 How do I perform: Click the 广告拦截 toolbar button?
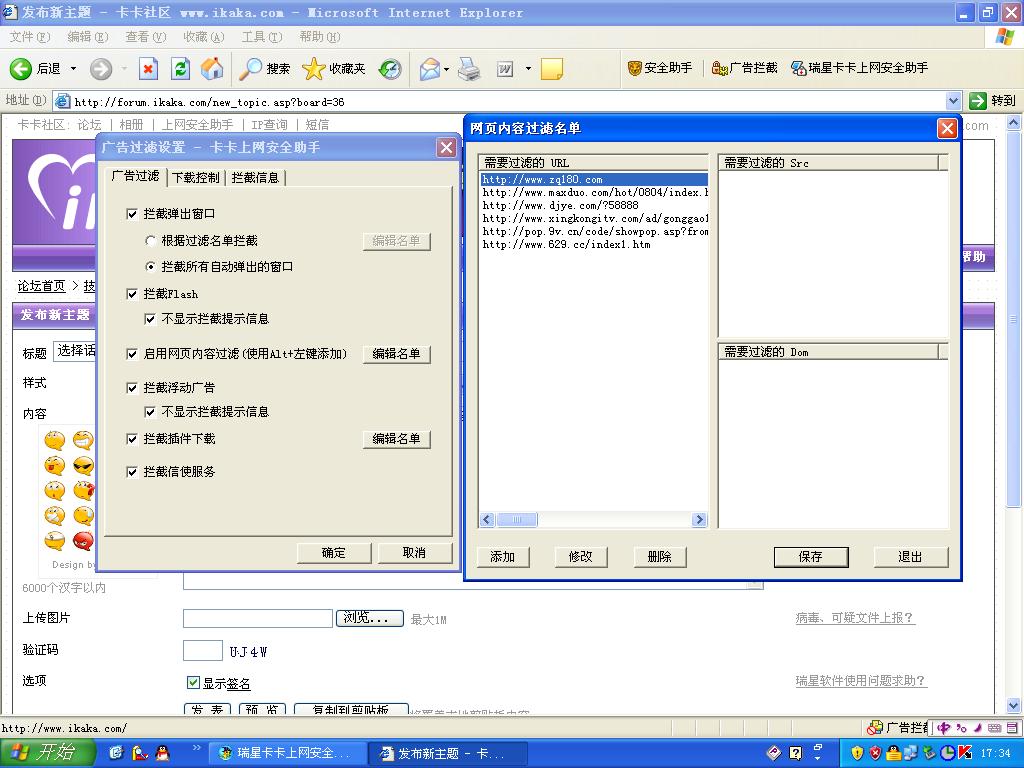744,68
